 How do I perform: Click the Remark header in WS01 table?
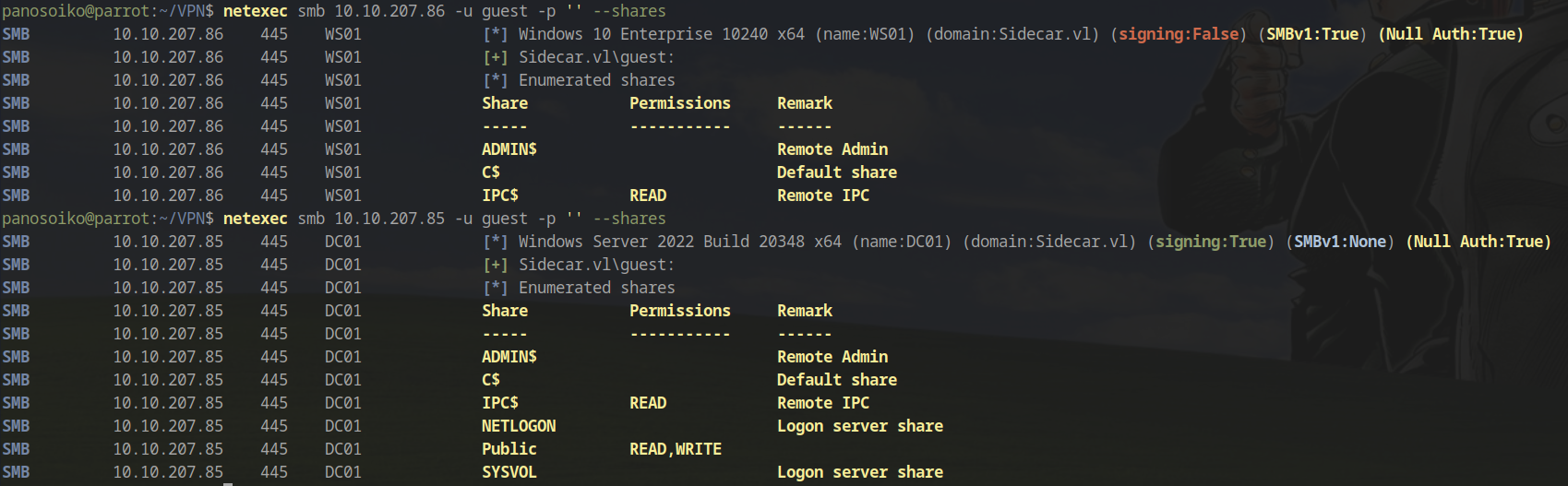click(805, 103)
